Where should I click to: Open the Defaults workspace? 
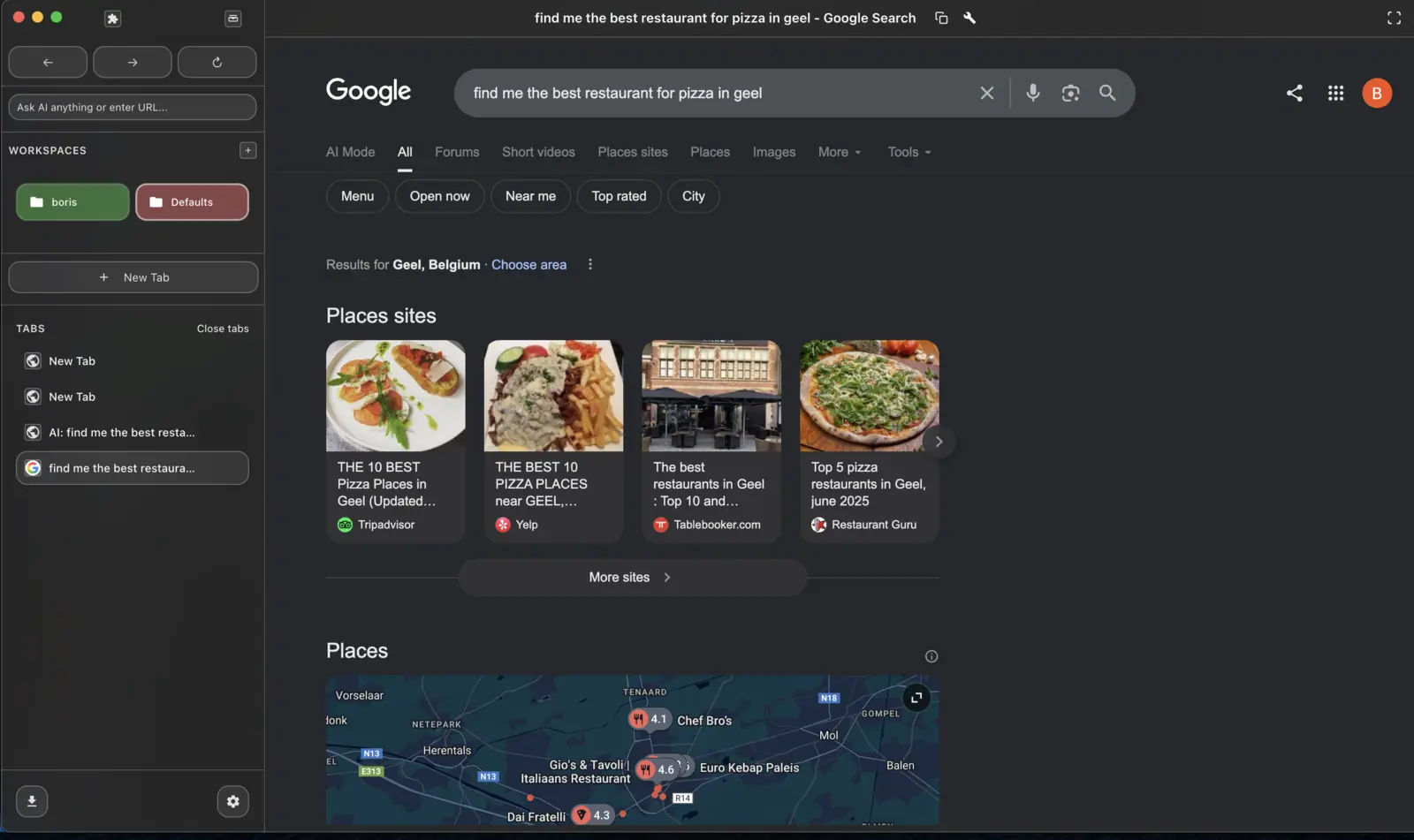pos(192,202)
